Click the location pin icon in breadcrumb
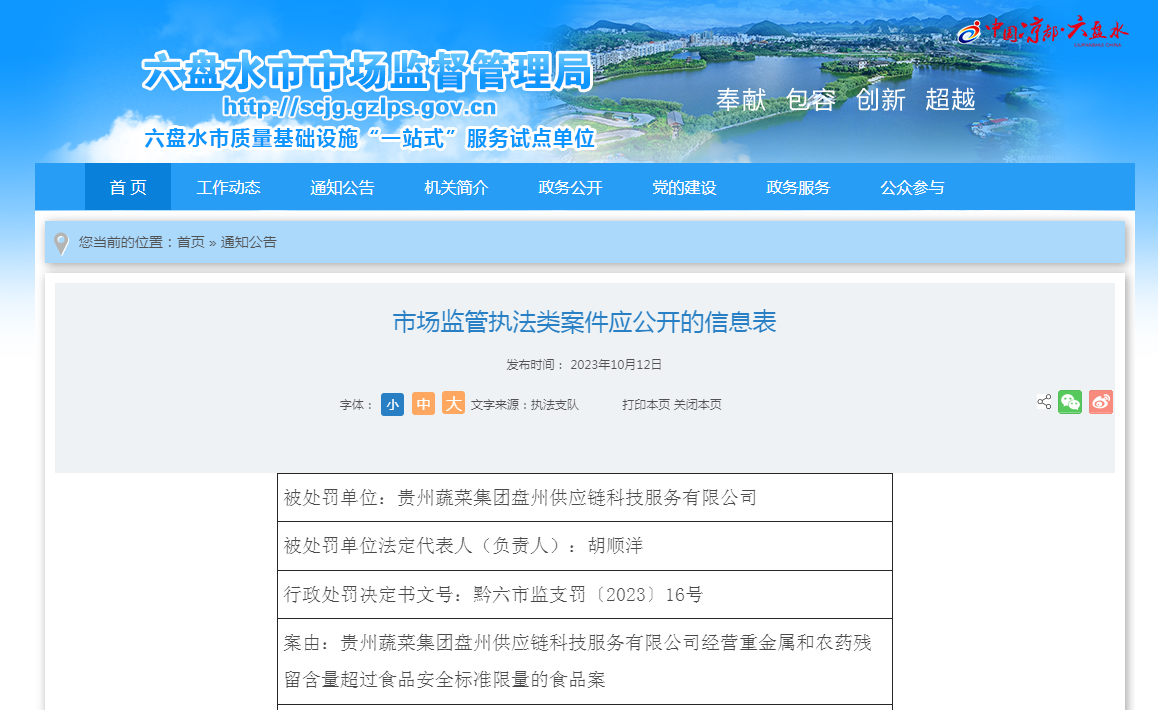The image size is (1158, 710). [61, 243]
